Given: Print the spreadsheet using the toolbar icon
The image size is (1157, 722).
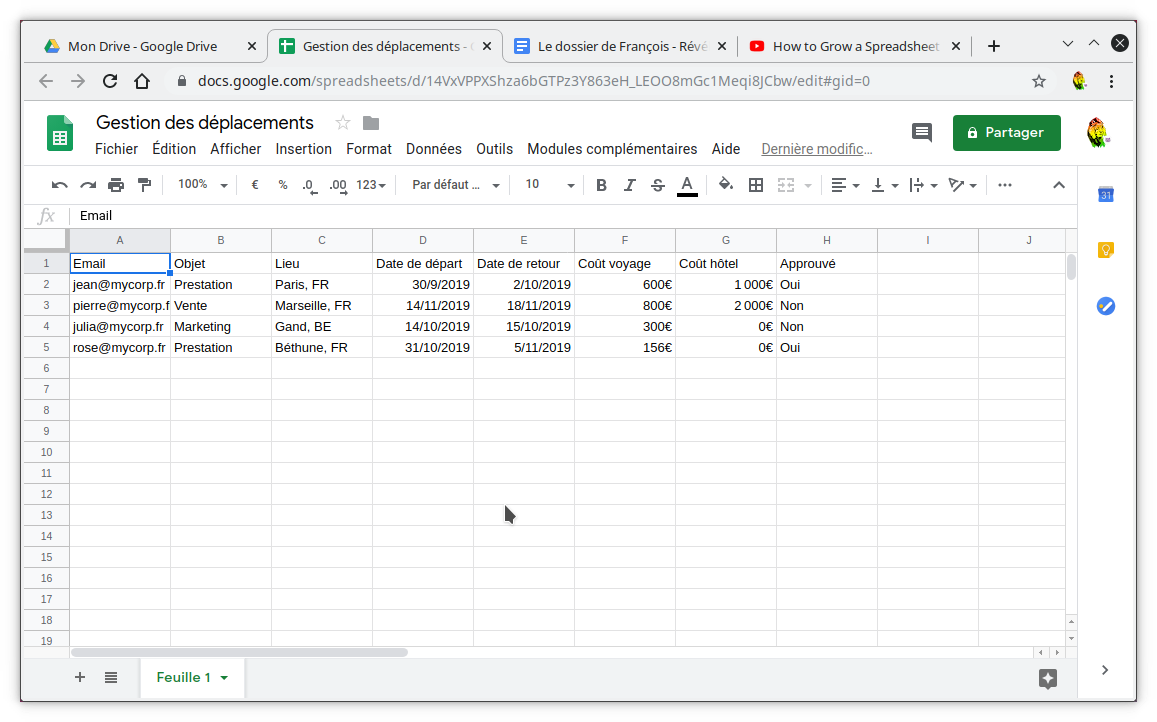Looking at the screenshot, I should pyautogui.click(x=117, y=184).
